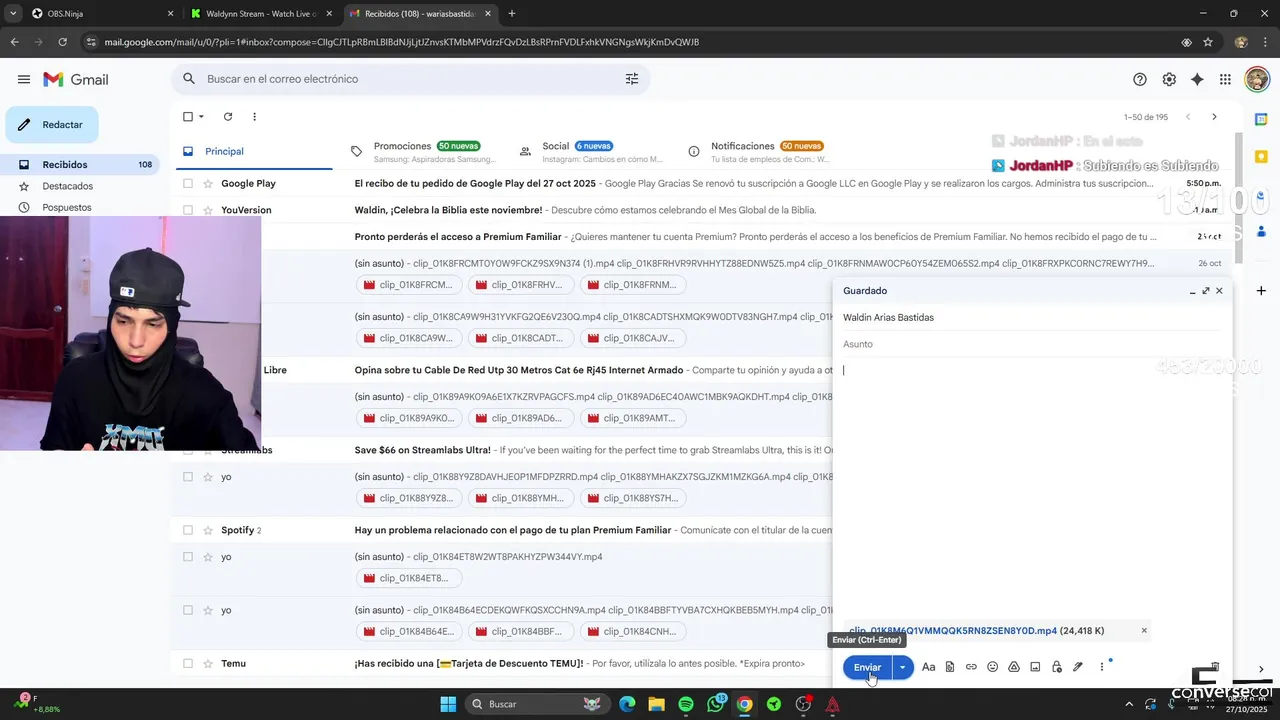Screen dimensions: 1280x720
Task: Click the Chrome address bar URL
Action: point(401,42)
